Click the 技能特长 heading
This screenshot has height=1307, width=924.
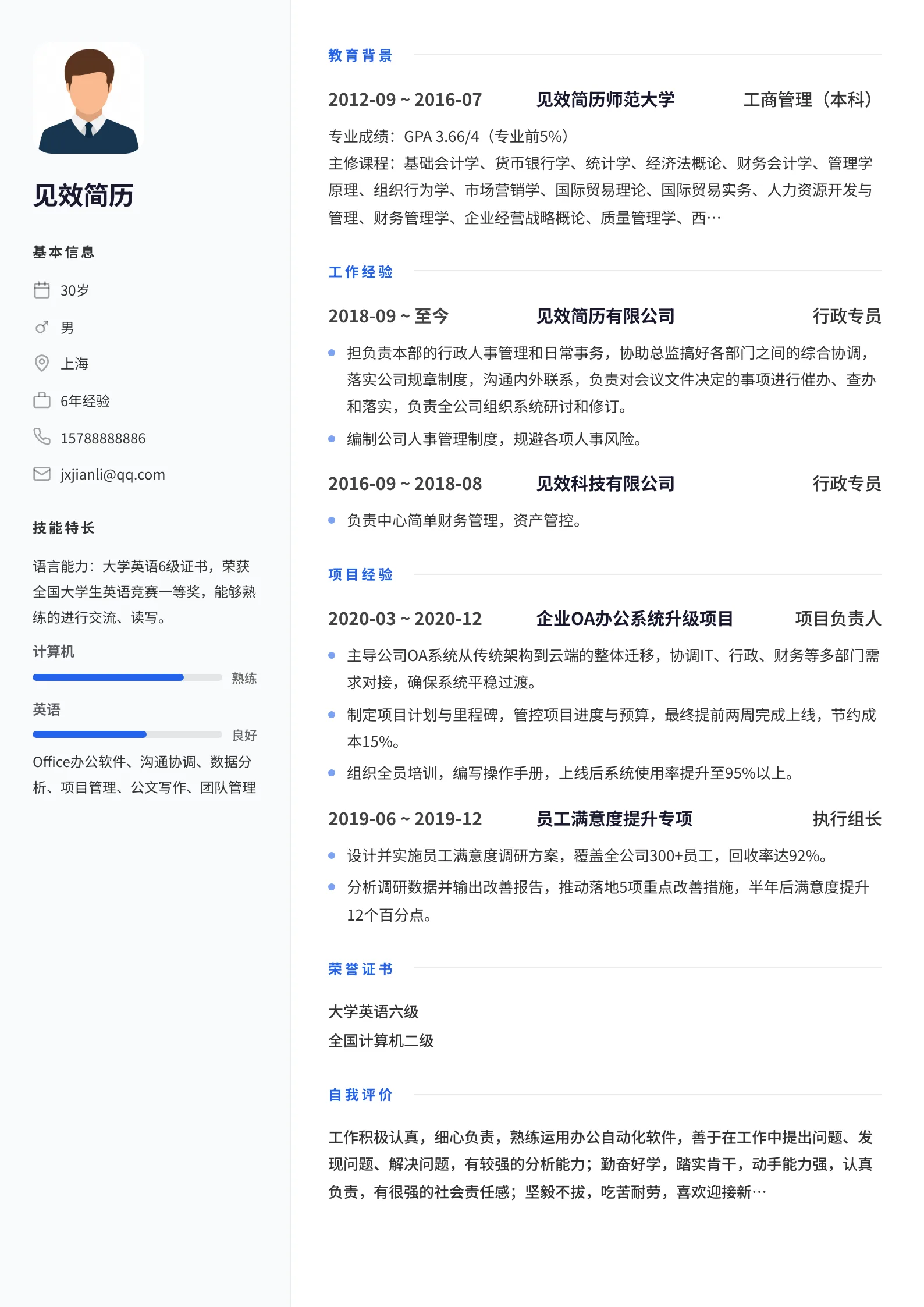tap(64, 528)
